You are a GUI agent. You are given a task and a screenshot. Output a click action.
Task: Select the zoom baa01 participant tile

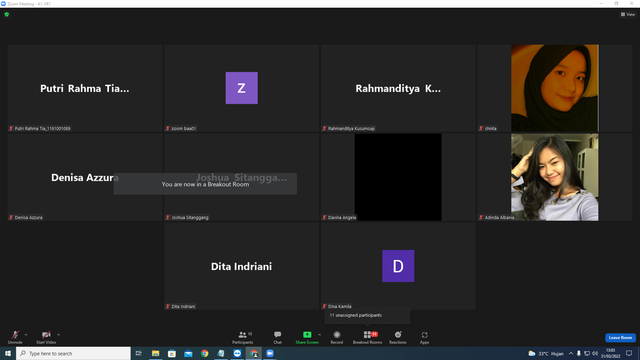coord(242,88)
